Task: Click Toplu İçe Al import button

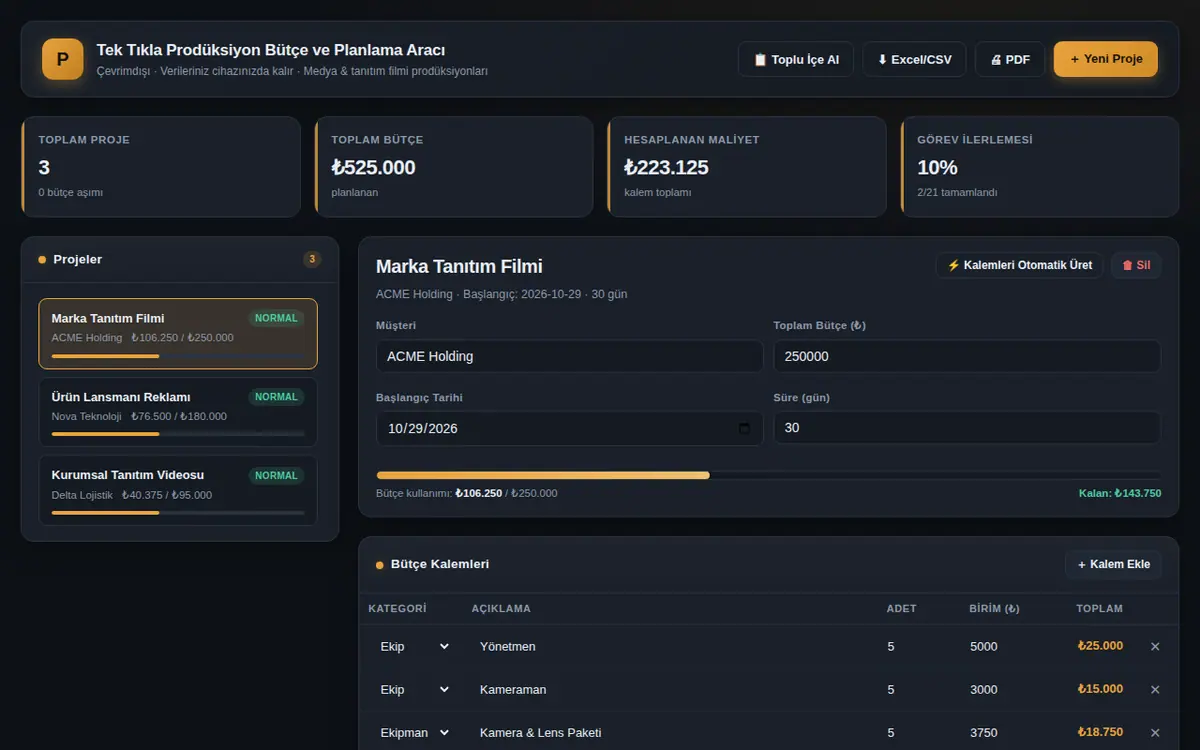Action: pos(796,59)
